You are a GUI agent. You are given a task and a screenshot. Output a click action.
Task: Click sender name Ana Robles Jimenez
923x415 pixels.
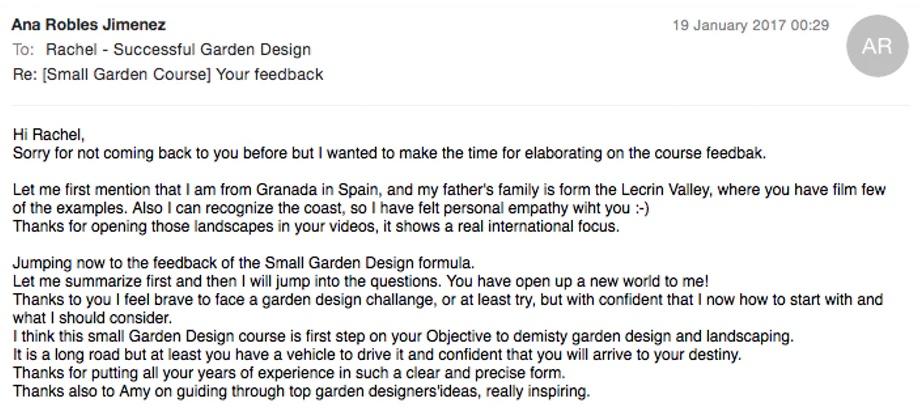pos(89,25)
